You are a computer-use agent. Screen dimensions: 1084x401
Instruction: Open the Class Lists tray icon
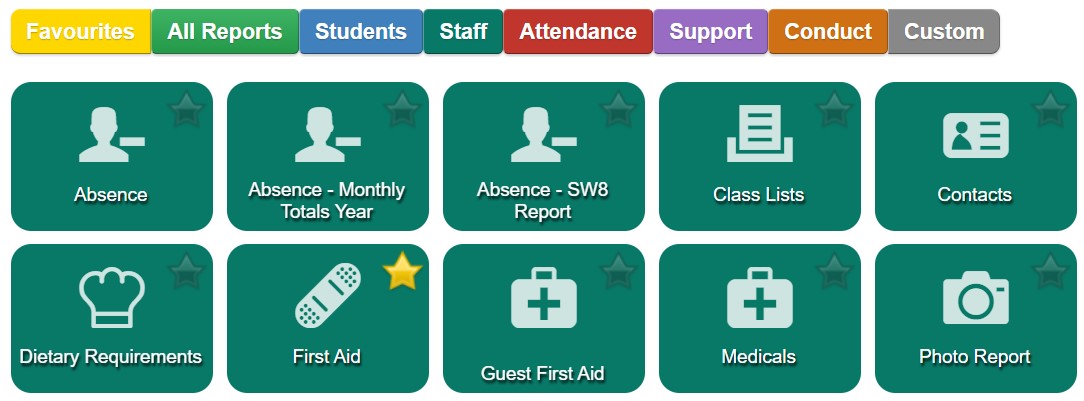coord(759,133)
